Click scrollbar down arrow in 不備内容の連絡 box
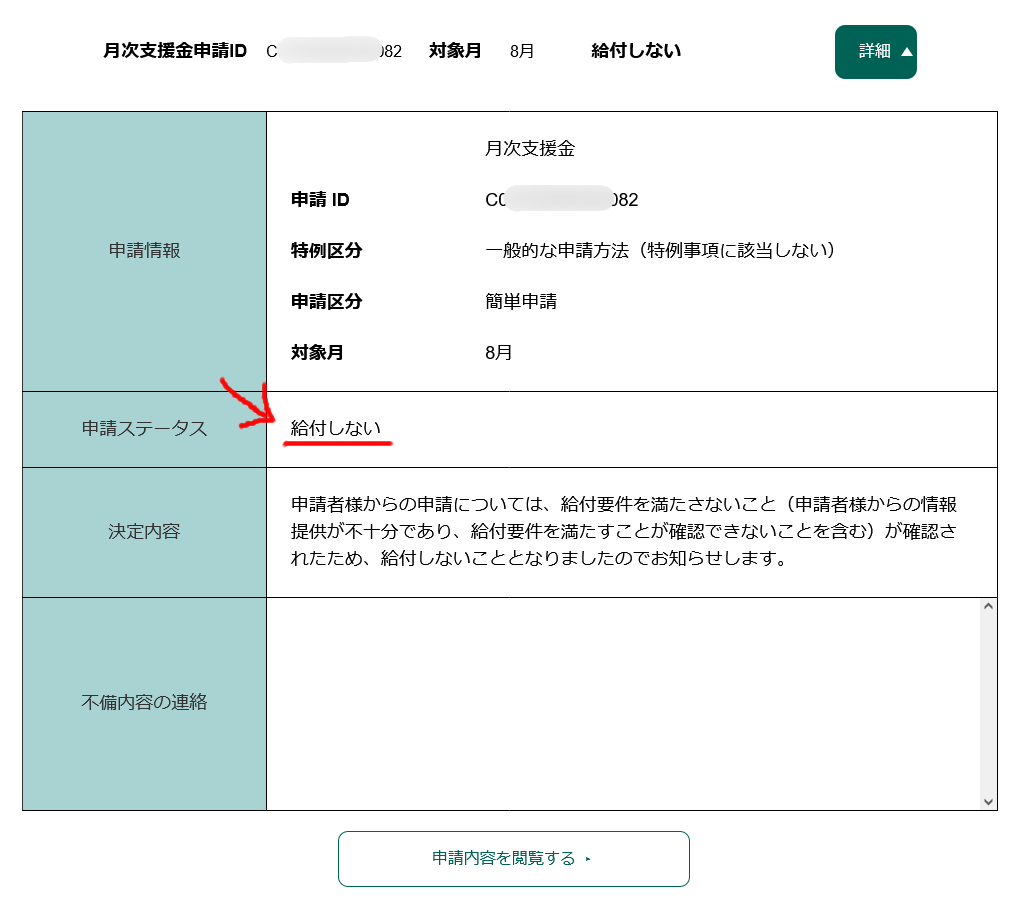 click(x=988, y=802)
